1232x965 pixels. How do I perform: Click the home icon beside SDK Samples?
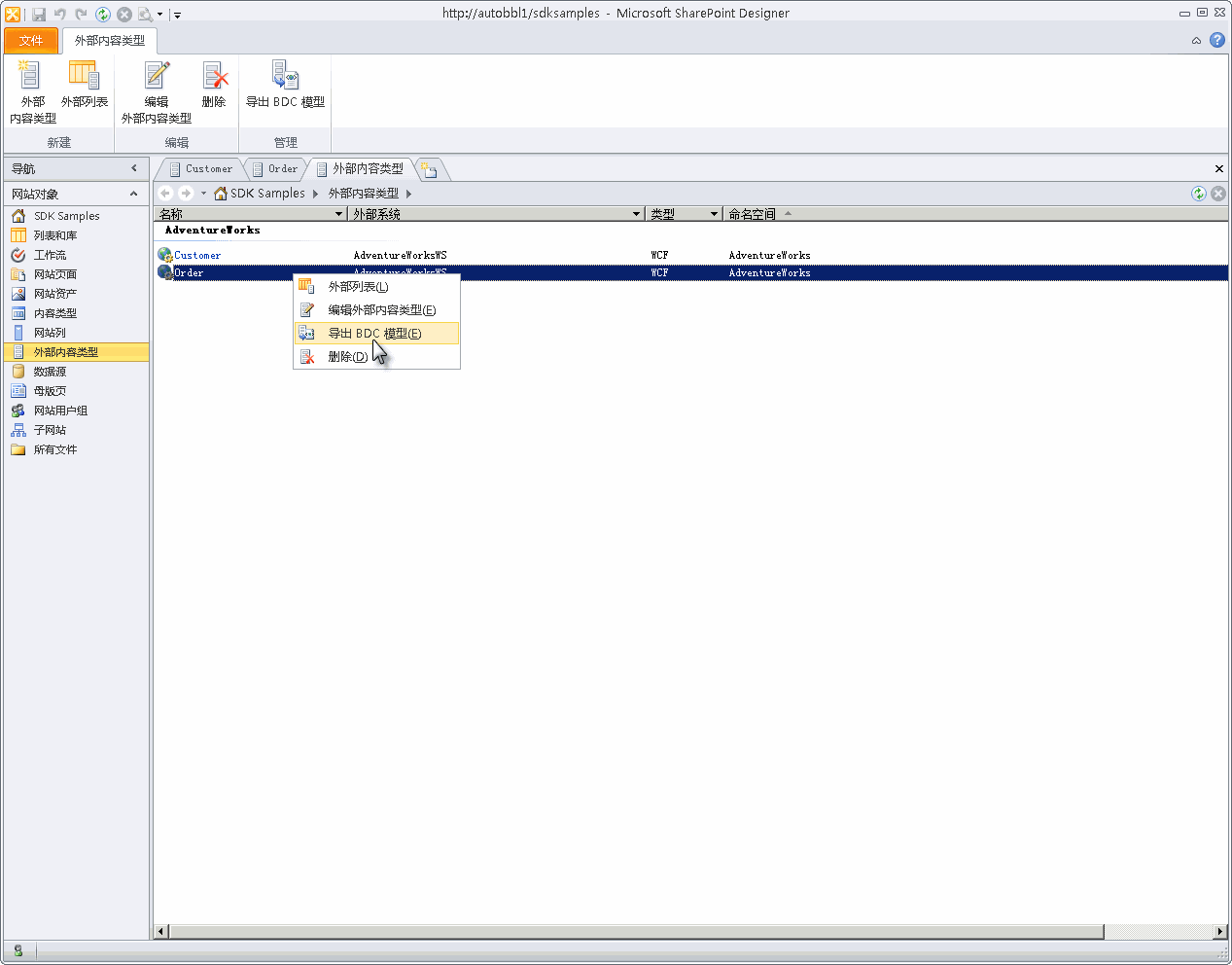click(x=221, y=194)
